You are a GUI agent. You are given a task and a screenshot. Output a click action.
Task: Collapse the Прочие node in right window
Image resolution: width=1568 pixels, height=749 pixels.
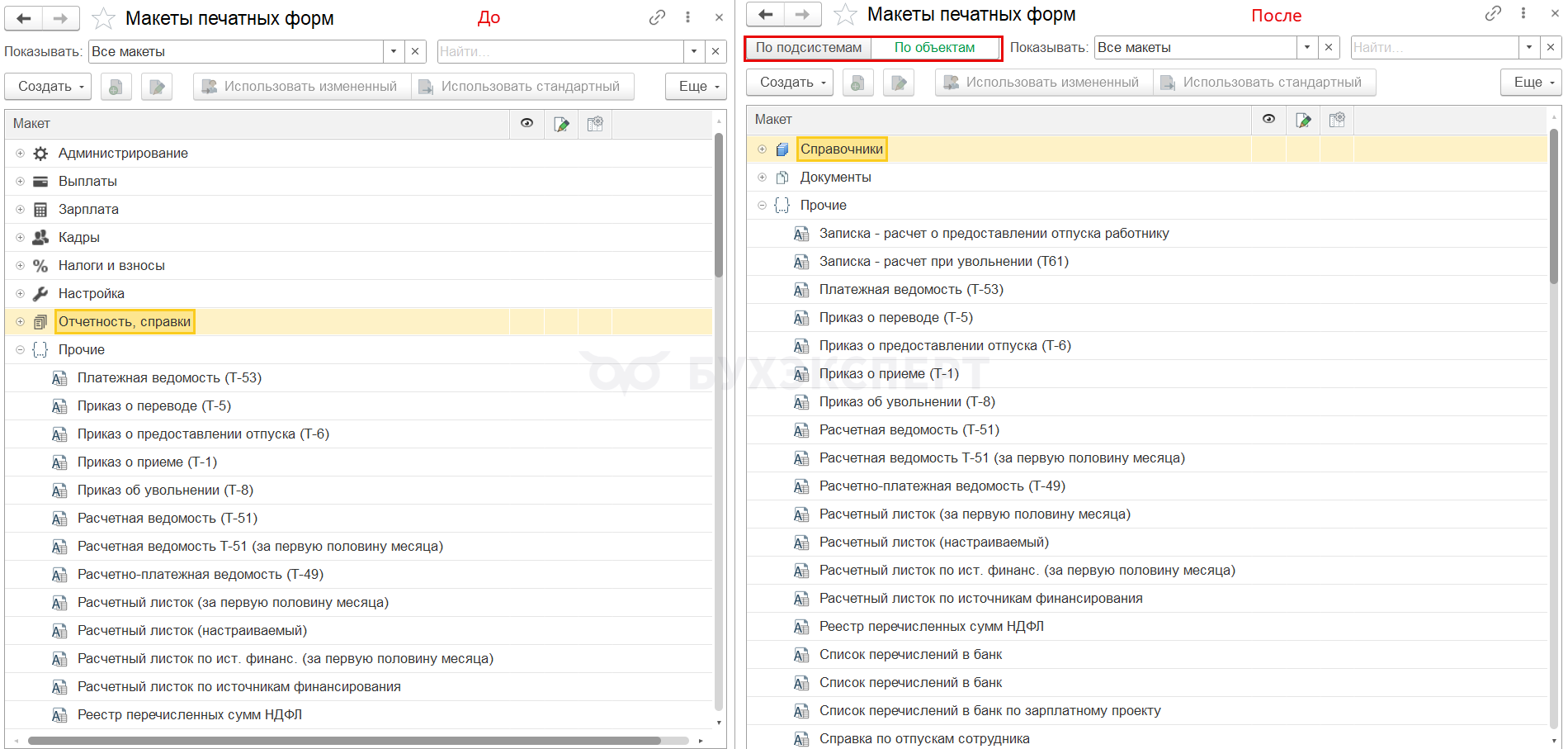point(762,205)
